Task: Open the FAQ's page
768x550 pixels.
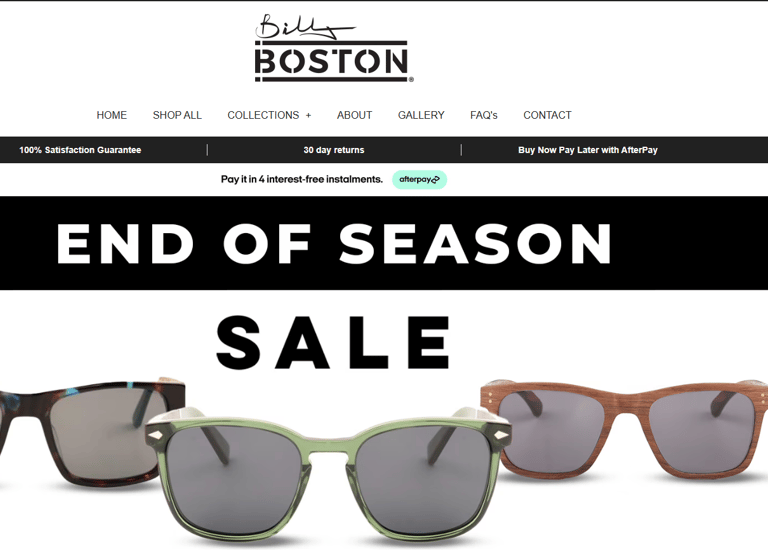Action: pos(484,115)
